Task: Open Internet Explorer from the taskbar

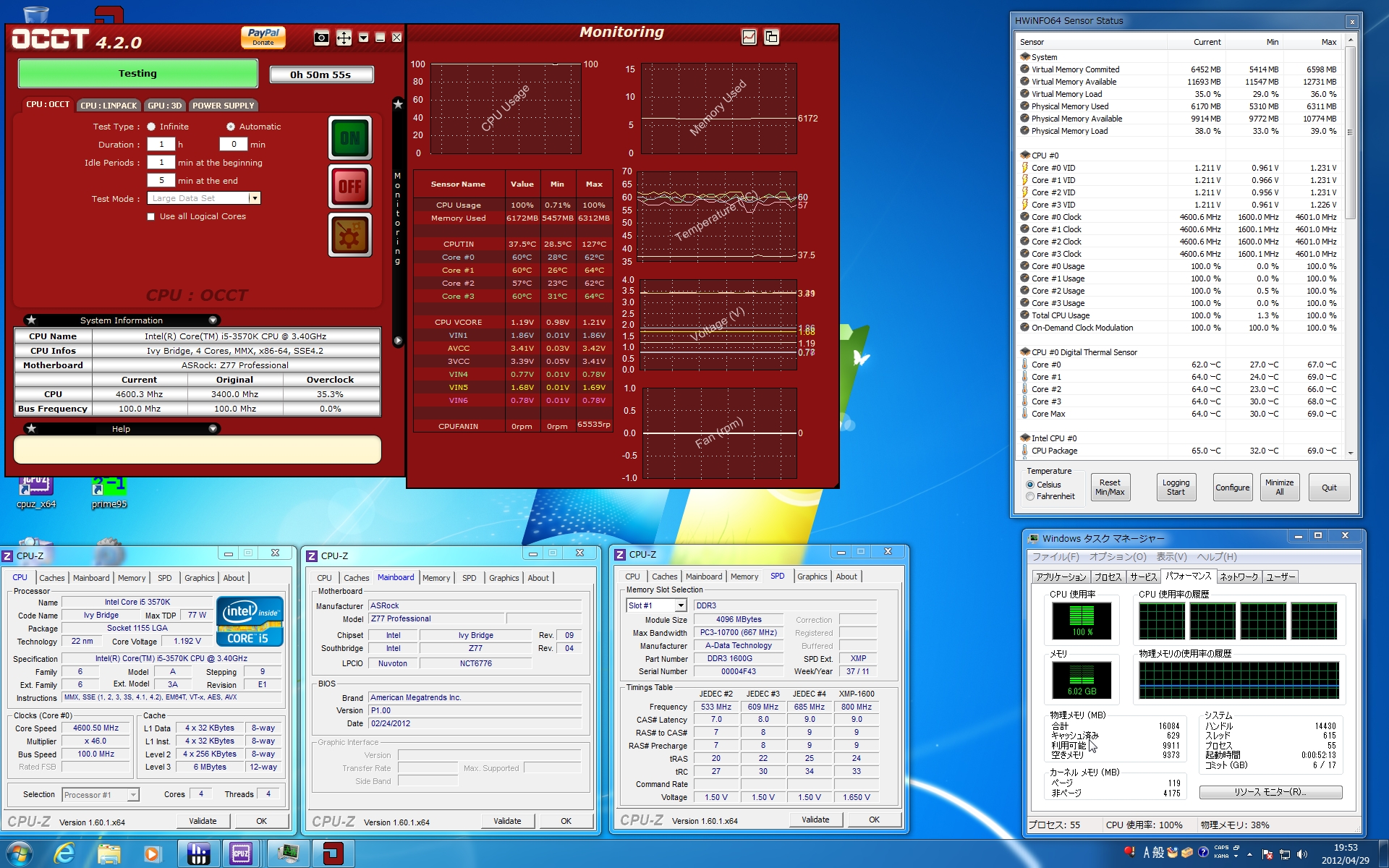Action: tap(64, 854)
